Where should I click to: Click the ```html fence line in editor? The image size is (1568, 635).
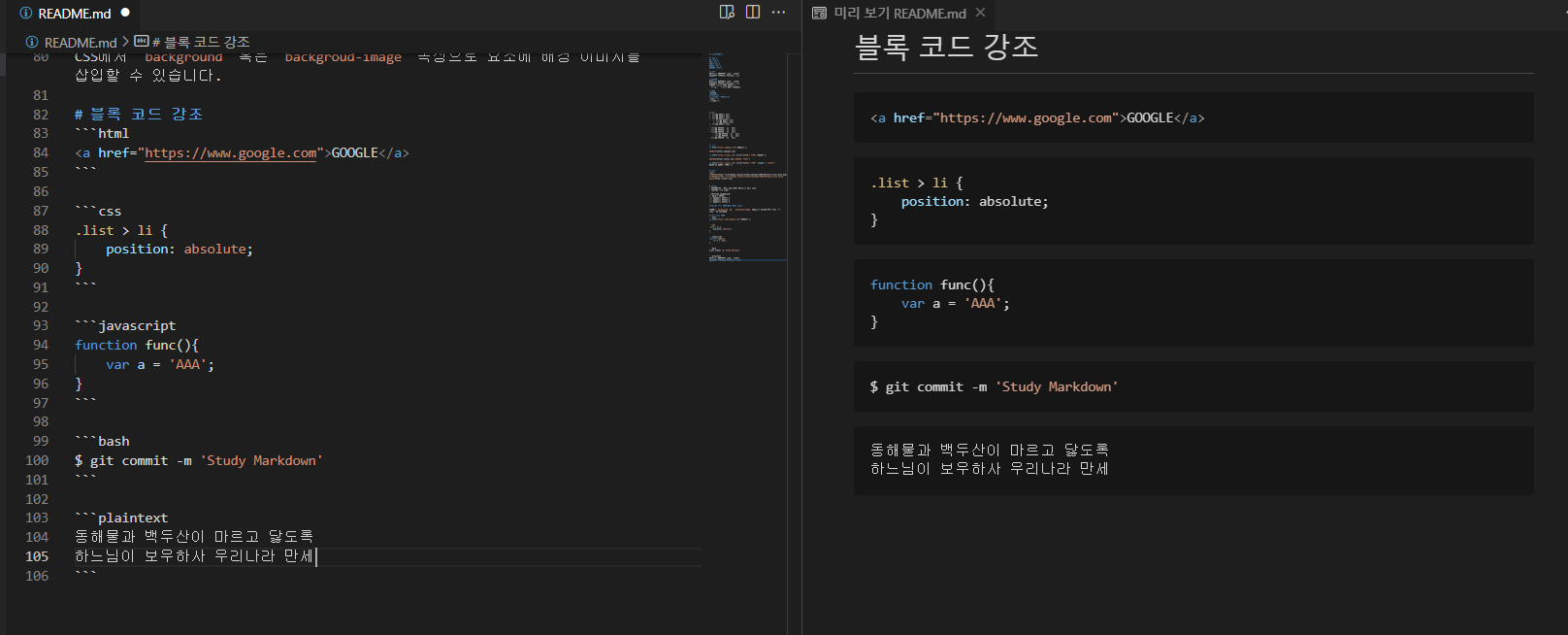pos(102,133)
